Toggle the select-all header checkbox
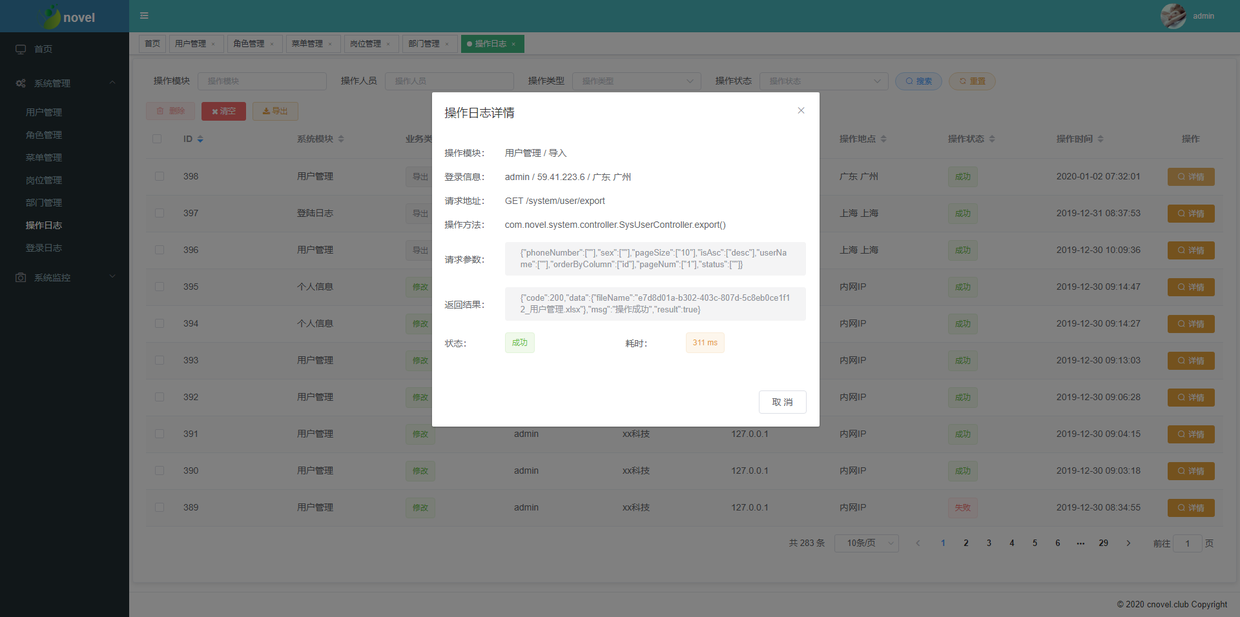 coord(158,139)
